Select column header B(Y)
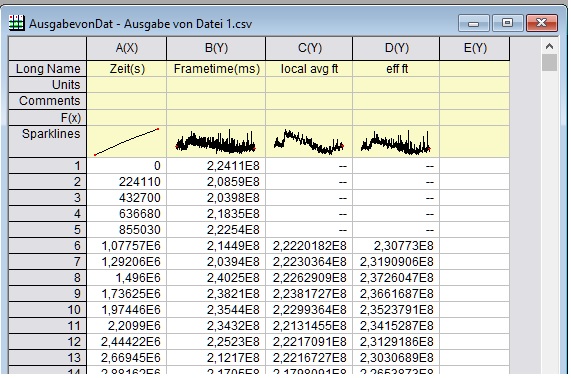Image resolution: width=571 pixels, height=378 pixels. [216, 48]
